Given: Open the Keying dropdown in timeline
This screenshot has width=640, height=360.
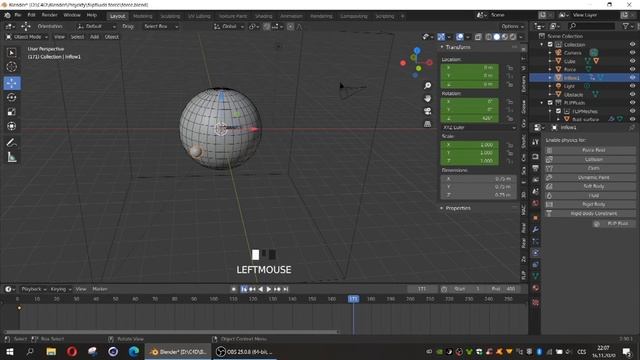Looking at the screenshot, I should 61,289.
